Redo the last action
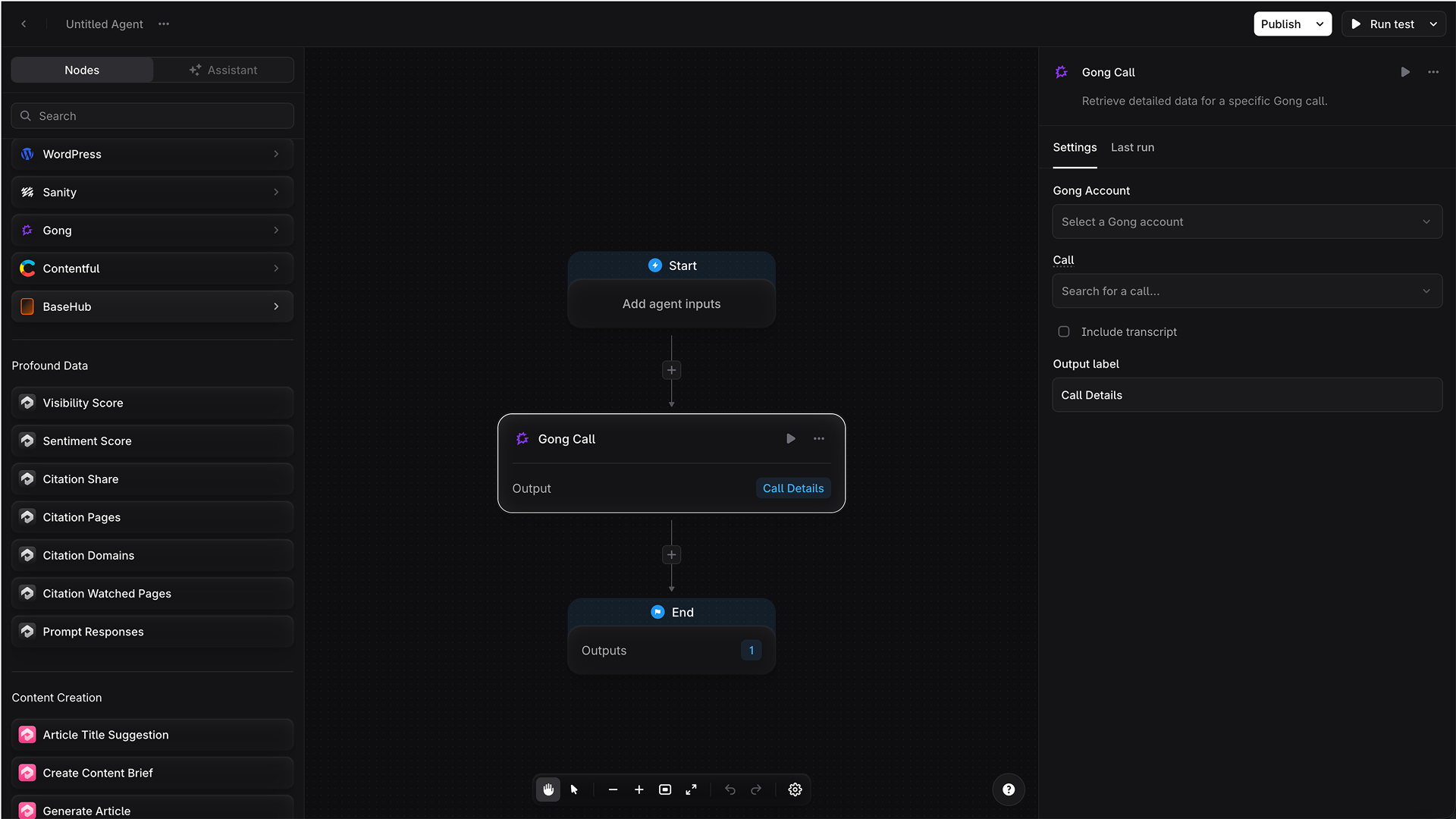Screen dimensions: 1456x819 [x=756, y=789]
